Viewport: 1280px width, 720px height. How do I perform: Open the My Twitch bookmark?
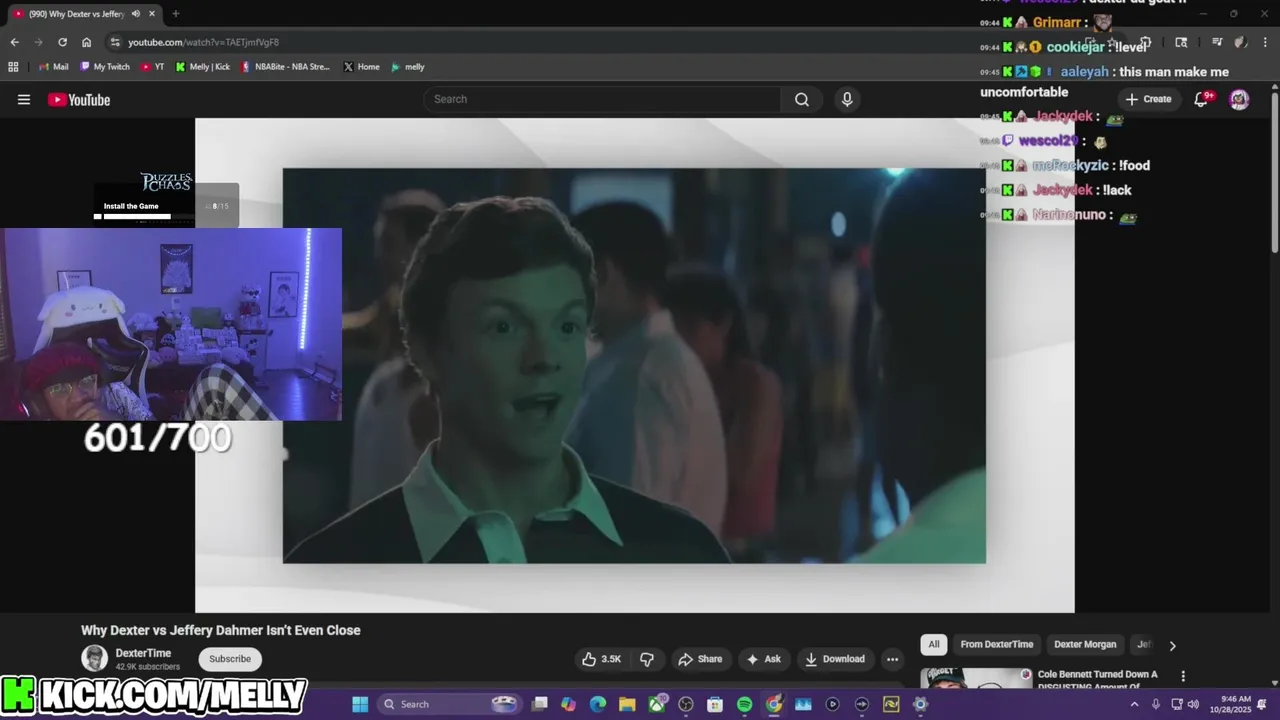tap(104, 67)
